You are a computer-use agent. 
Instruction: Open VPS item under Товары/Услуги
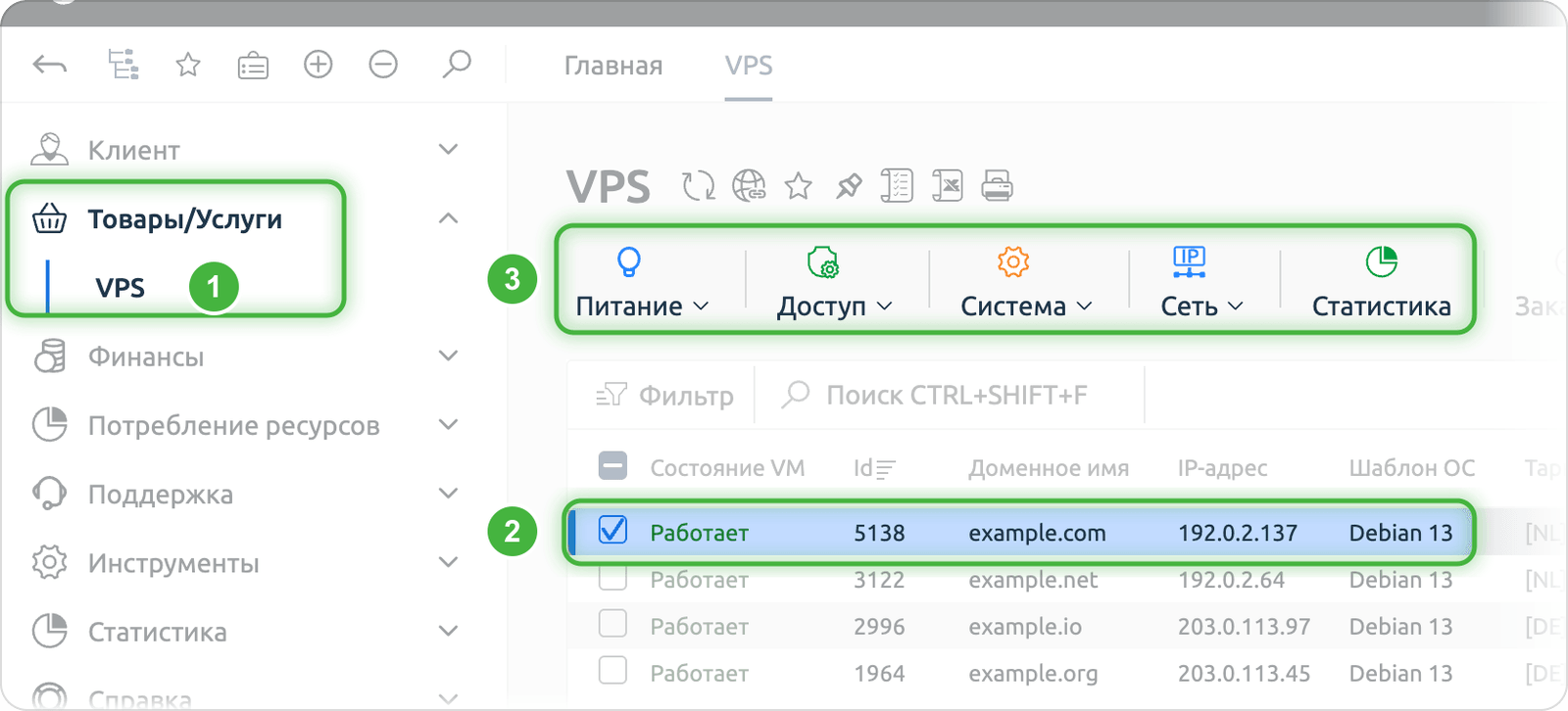[x=120, y=288]
